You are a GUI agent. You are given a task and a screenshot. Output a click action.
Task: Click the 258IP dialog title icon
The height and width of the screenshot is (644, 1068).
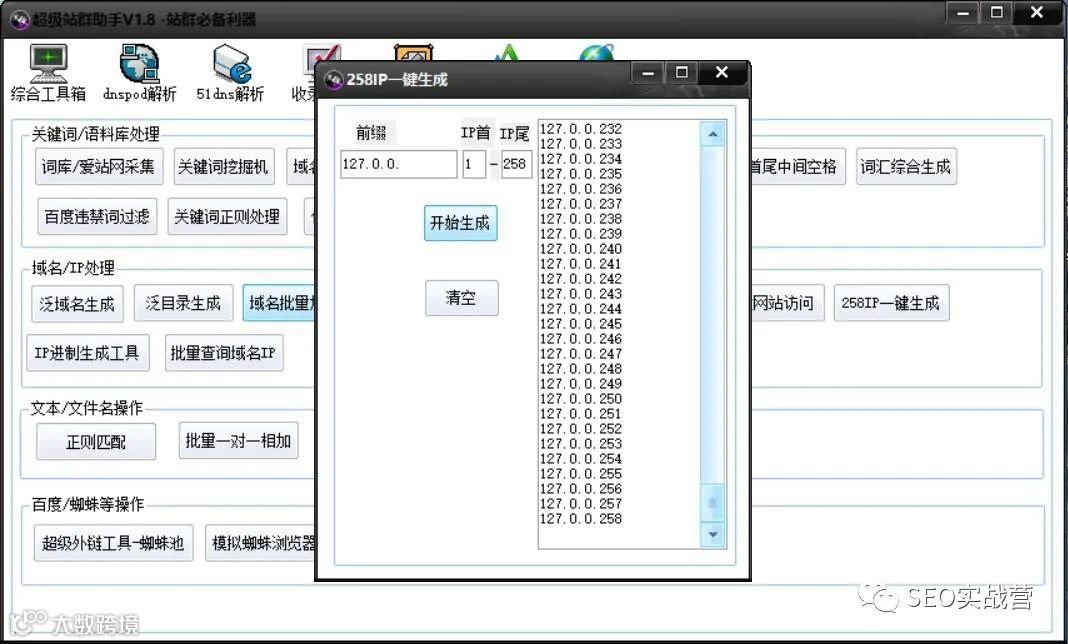point(333,80)
